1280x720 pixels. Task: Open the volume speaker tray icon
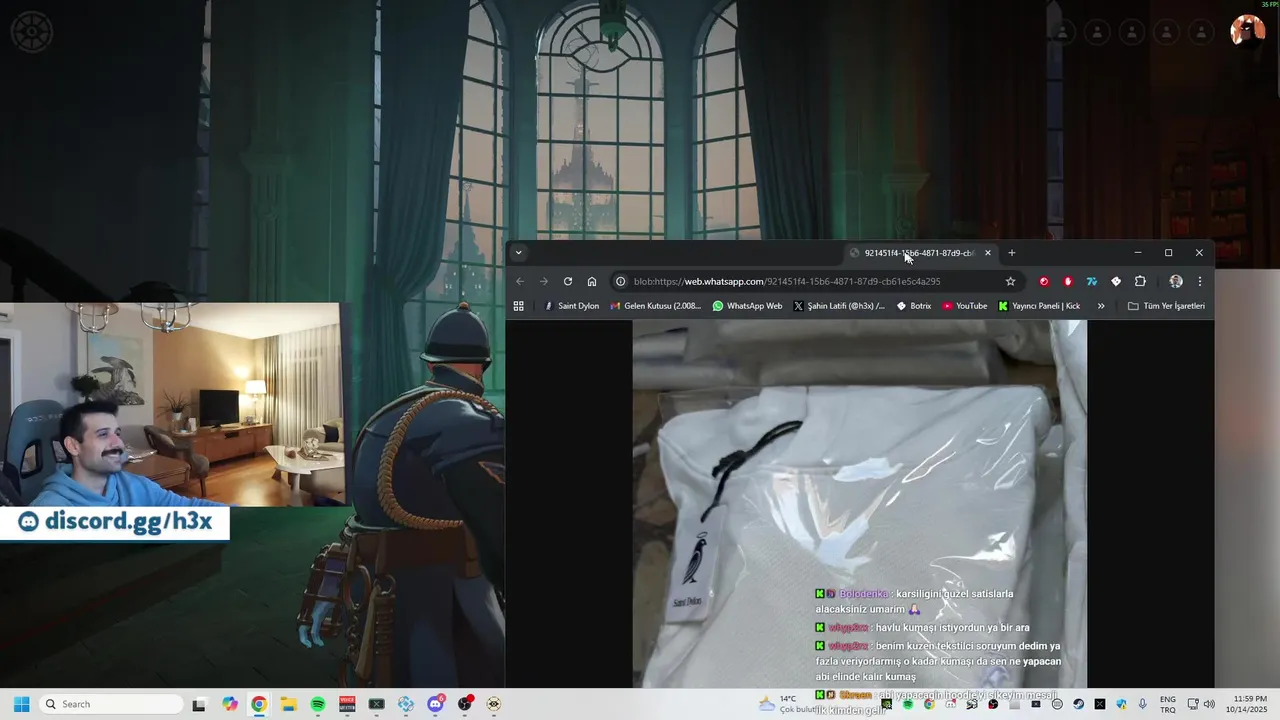1209,704
